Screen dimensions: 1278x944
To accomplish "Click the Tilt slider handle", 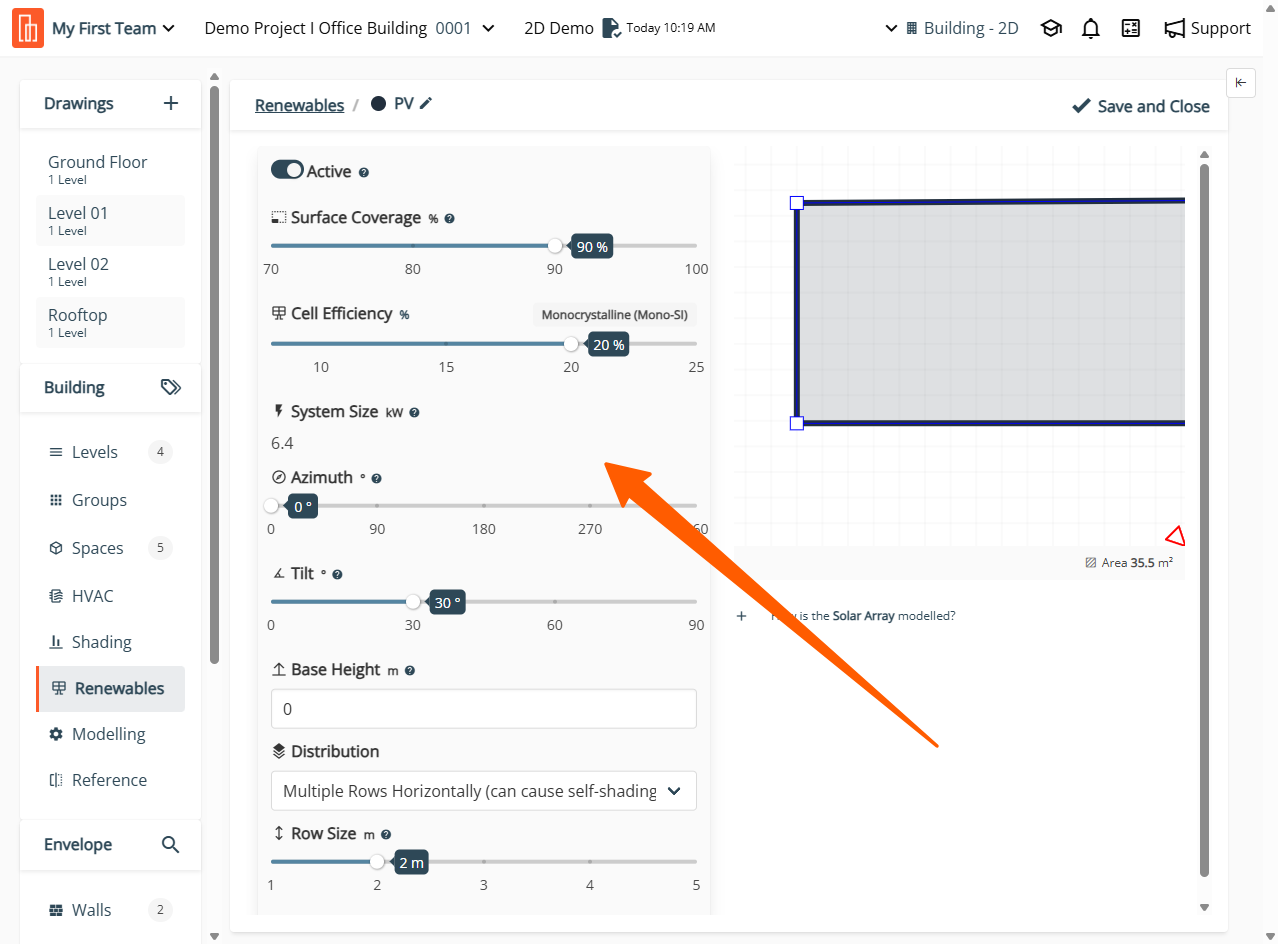I will pos(413,602).
